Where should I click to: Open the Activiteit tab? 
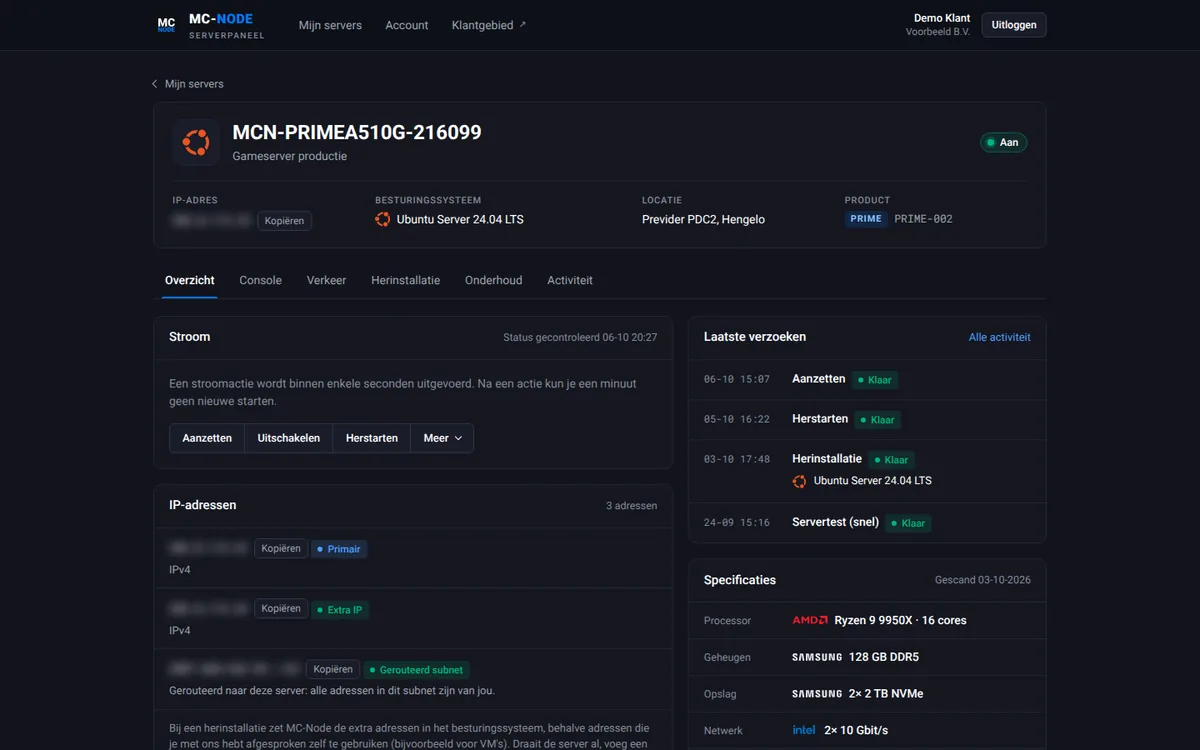(x=570, y=280)
